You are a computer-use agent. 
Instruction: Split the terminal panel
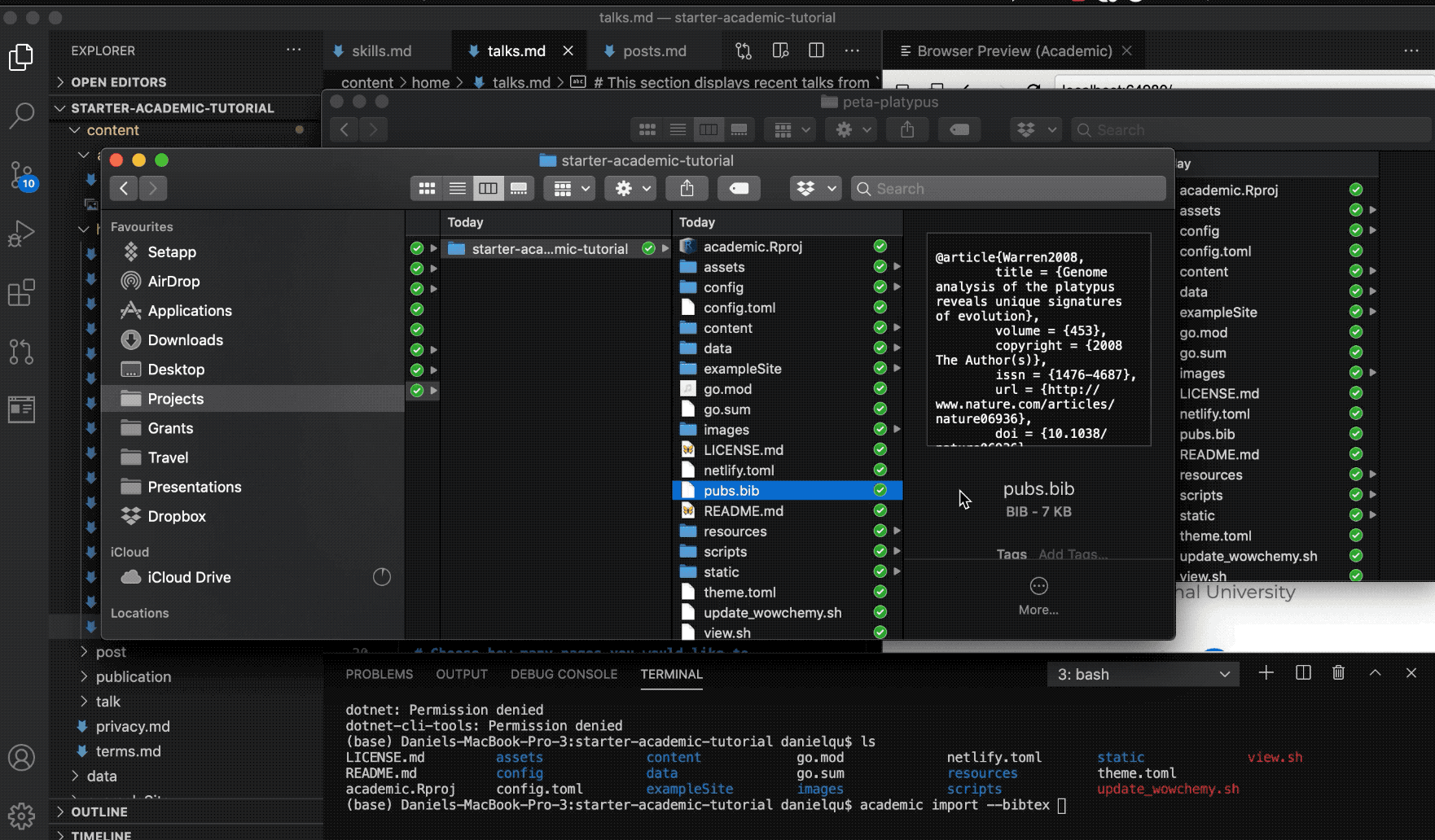click(x=1303, y=673)
